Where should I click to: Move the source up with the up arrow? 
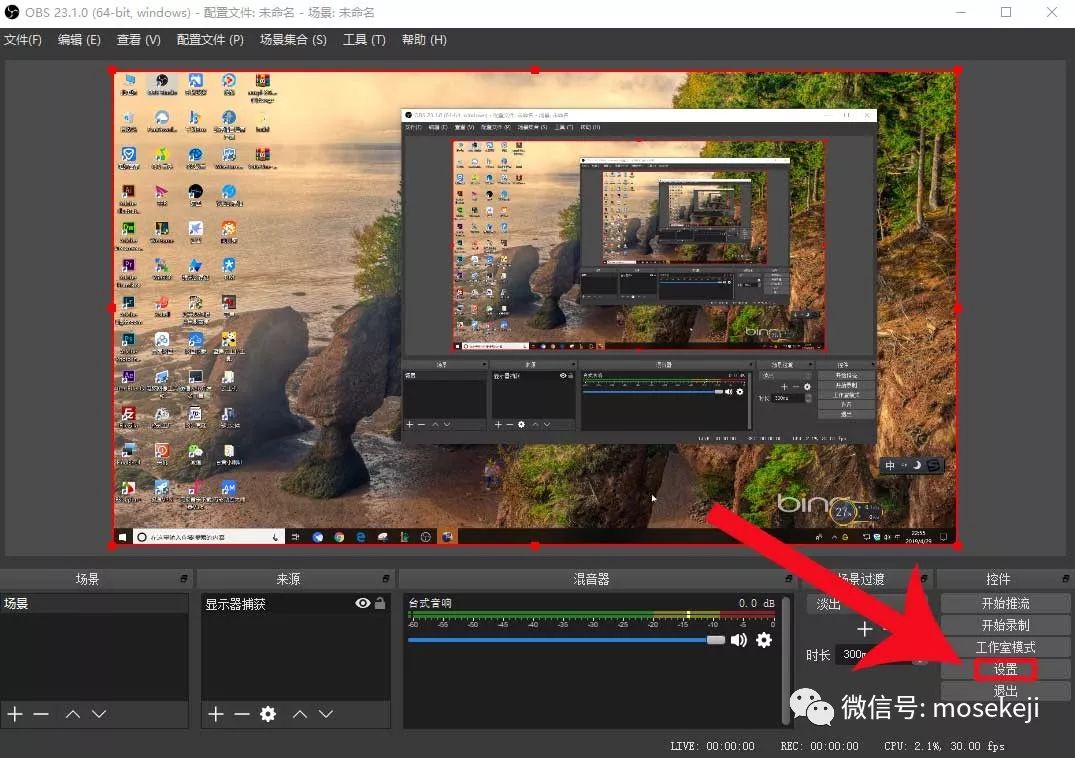300,714
